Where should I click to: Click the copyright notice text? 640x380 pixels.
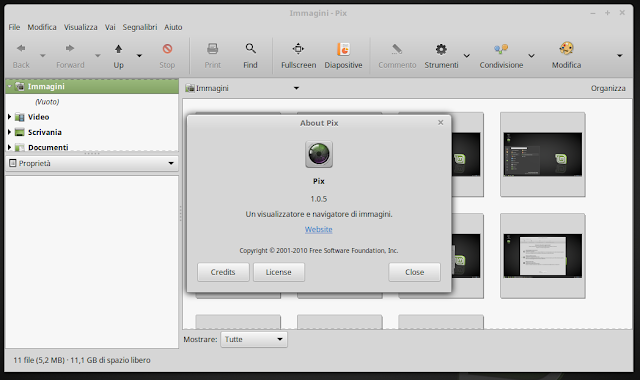(319, 251)
